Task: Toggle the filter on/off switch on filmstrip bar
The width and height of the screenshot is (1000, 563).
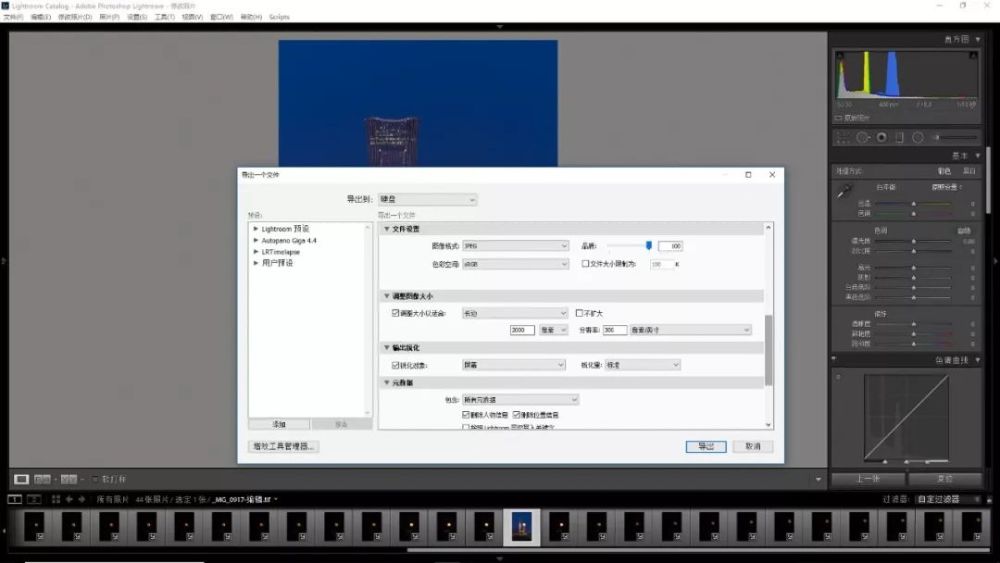Action: [989, 499]
